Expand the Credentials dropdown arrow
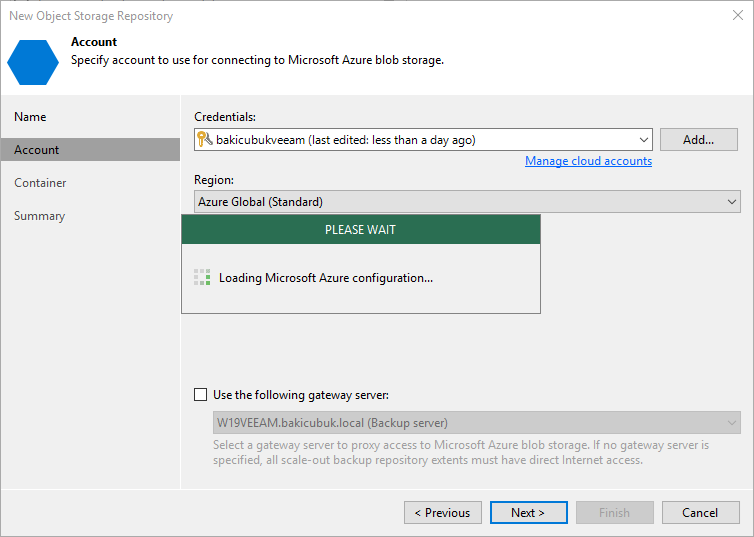Viewport: 754px width, 537px height. coord(643,140)
